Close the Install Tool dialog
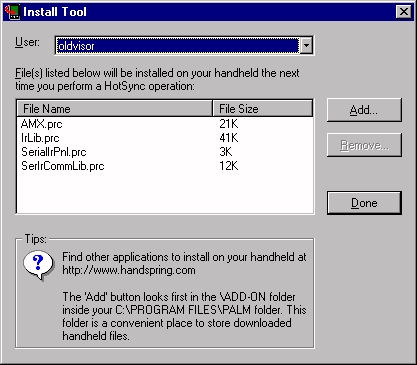417x365 pixels. tap(404, 12)
